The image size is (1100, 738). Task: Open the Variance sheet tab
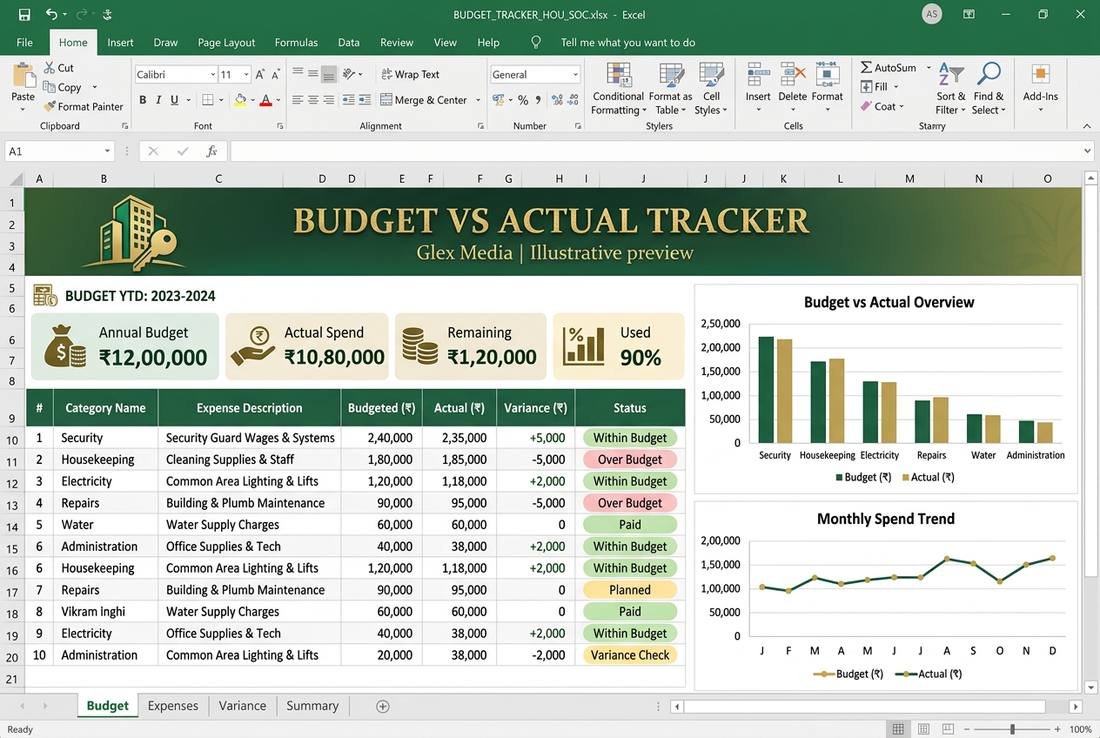click(242, 706)
